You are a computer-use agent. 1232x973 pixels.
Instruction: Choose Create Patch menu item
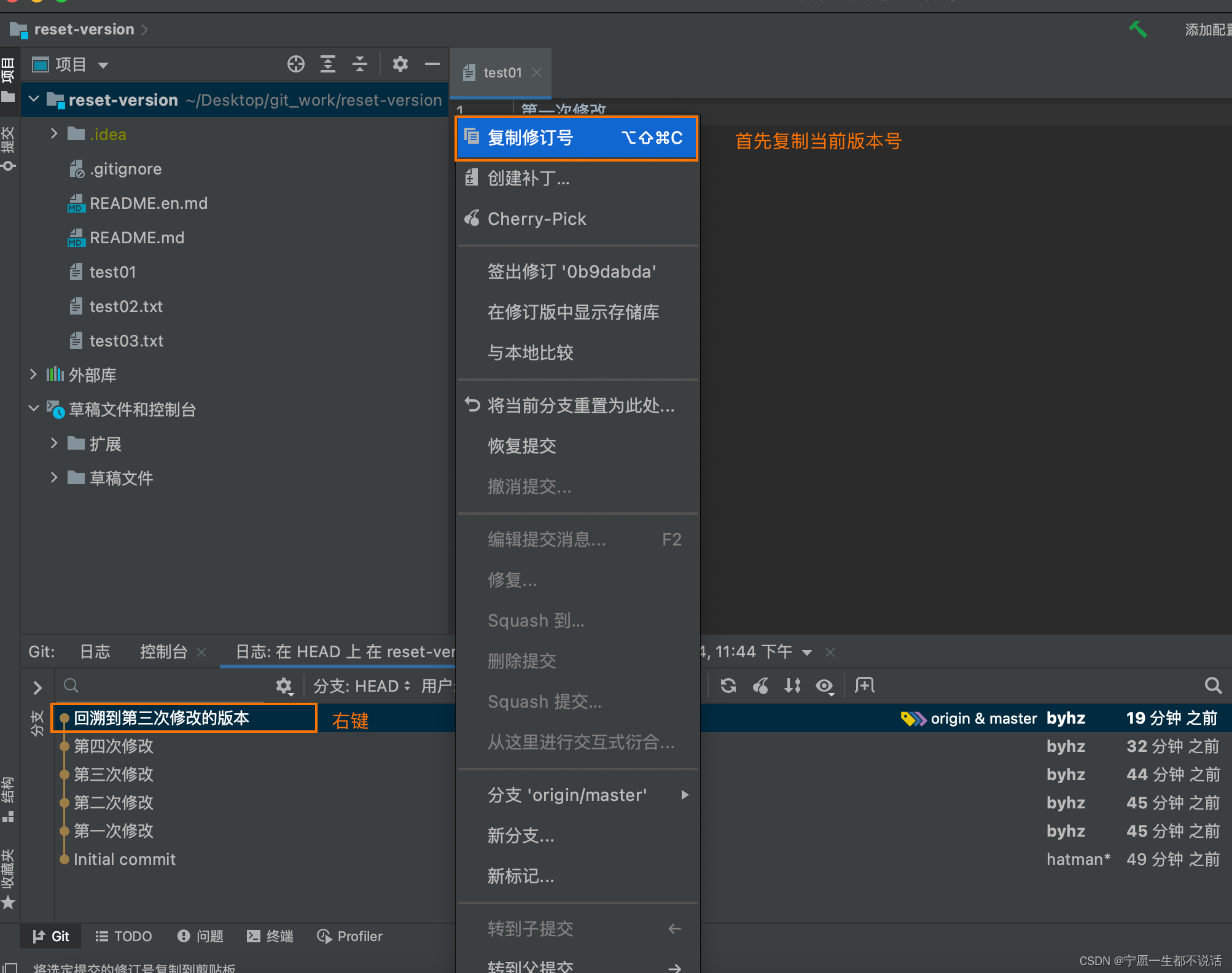coord(577,178)
